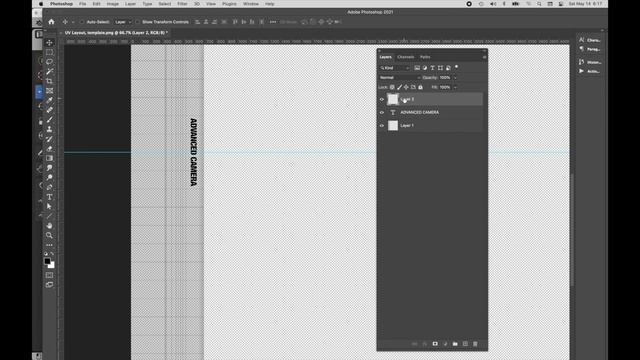
Task: Filter for adjustment layers icon
Action: tap(425, 68)
